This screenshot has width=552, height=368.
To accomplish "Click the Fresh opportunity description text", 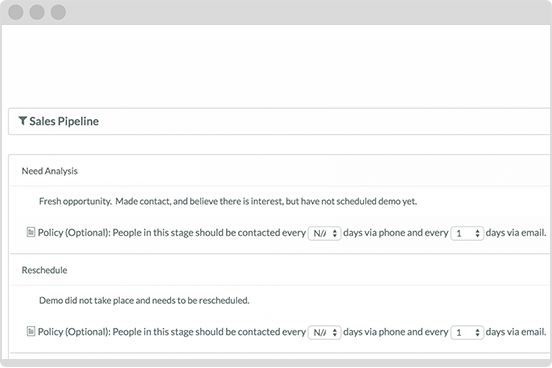I will (228, 201).
